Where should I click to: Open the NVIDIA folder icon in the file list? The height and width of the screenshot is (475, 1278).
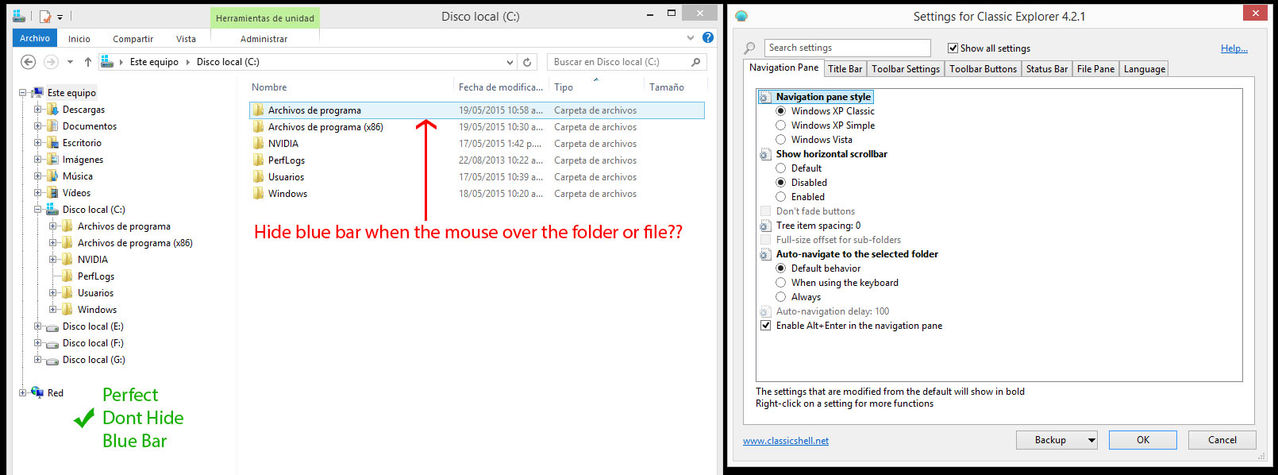coord(258,144)
